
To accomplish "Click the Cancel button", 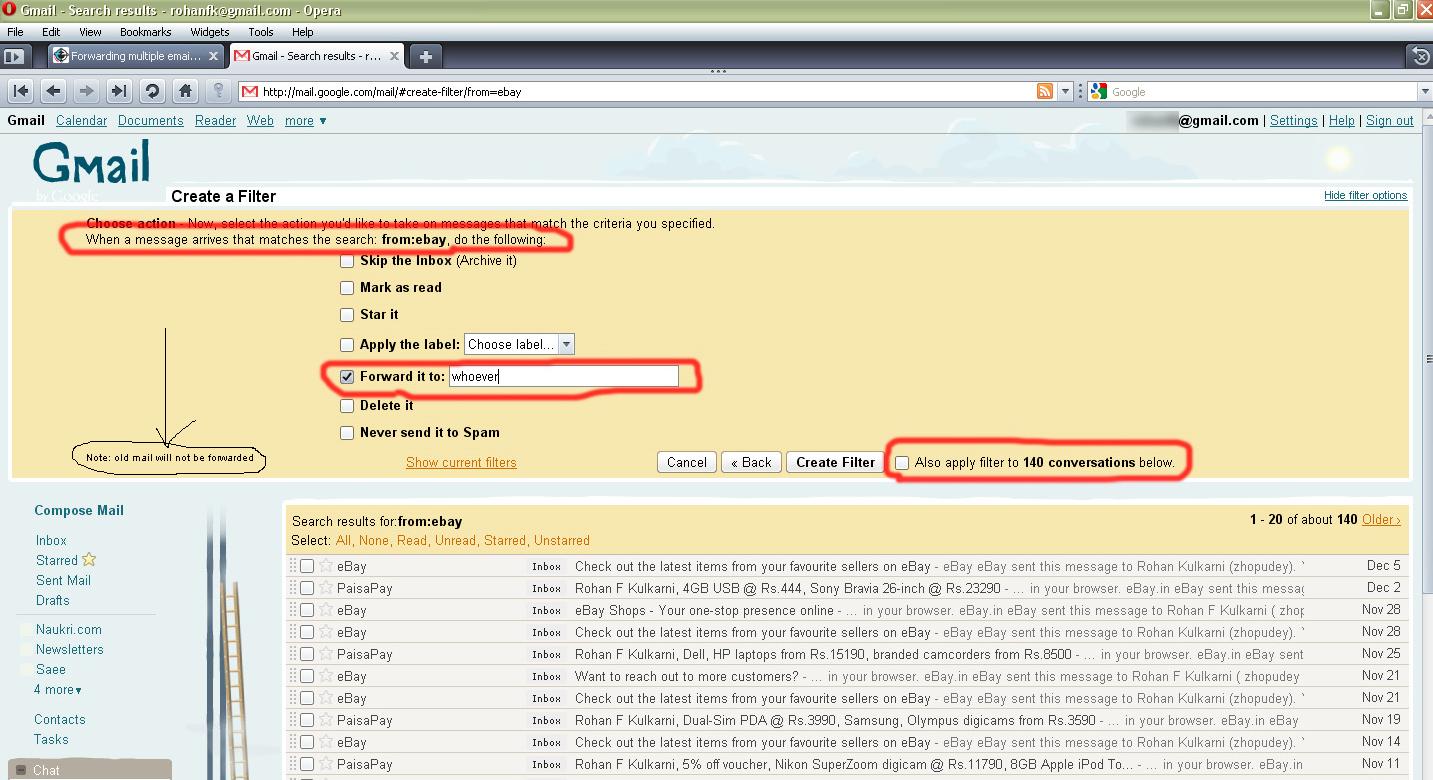I will 687,462.
